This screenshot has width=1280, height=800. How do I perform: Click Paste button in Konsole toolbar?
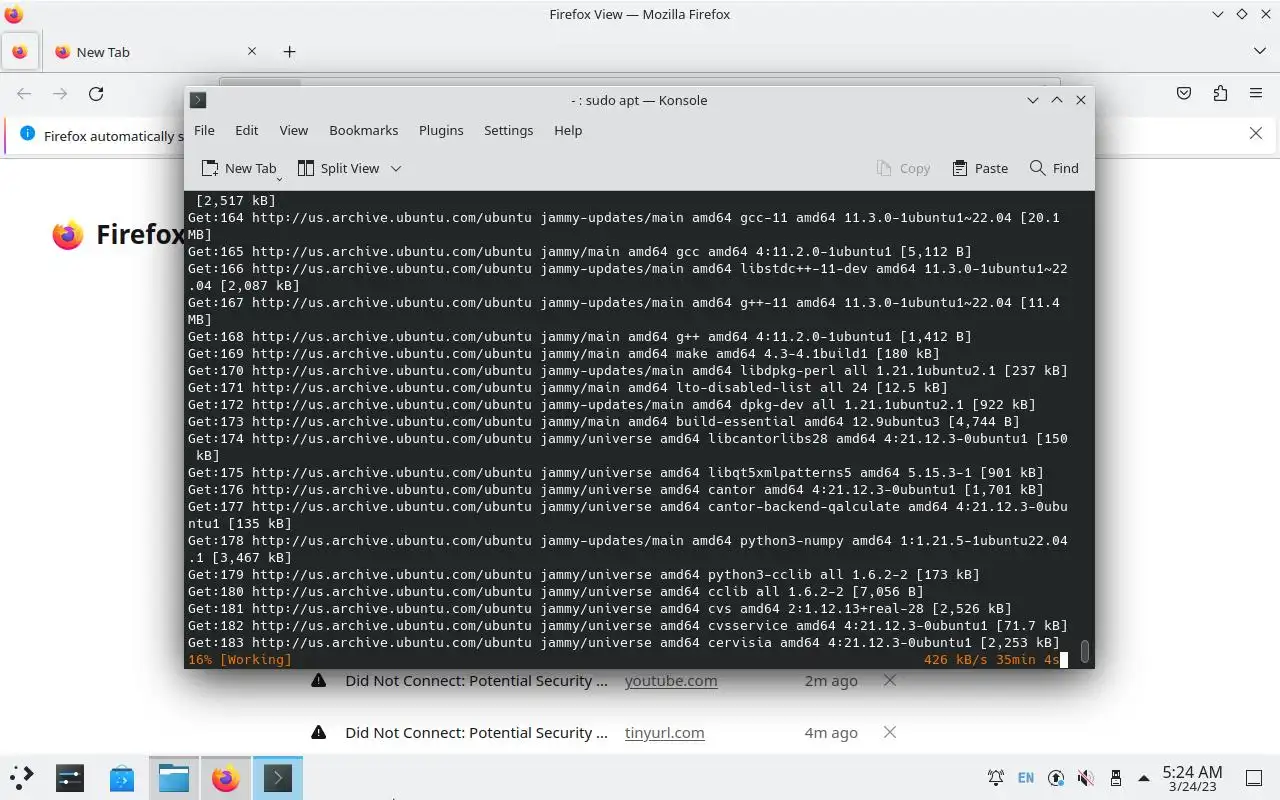click(x=980, y=168)
